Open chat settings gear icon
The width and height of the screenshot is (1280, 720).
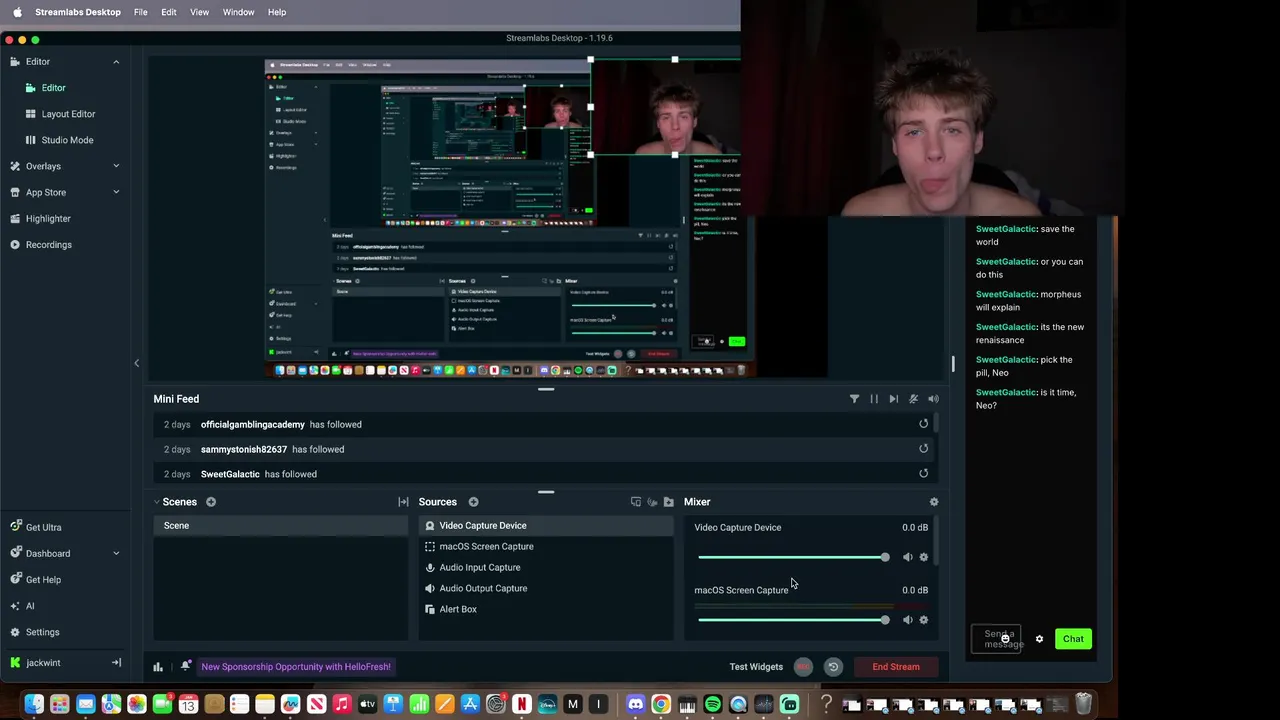pyautogui.click(x=1039, y=639)
